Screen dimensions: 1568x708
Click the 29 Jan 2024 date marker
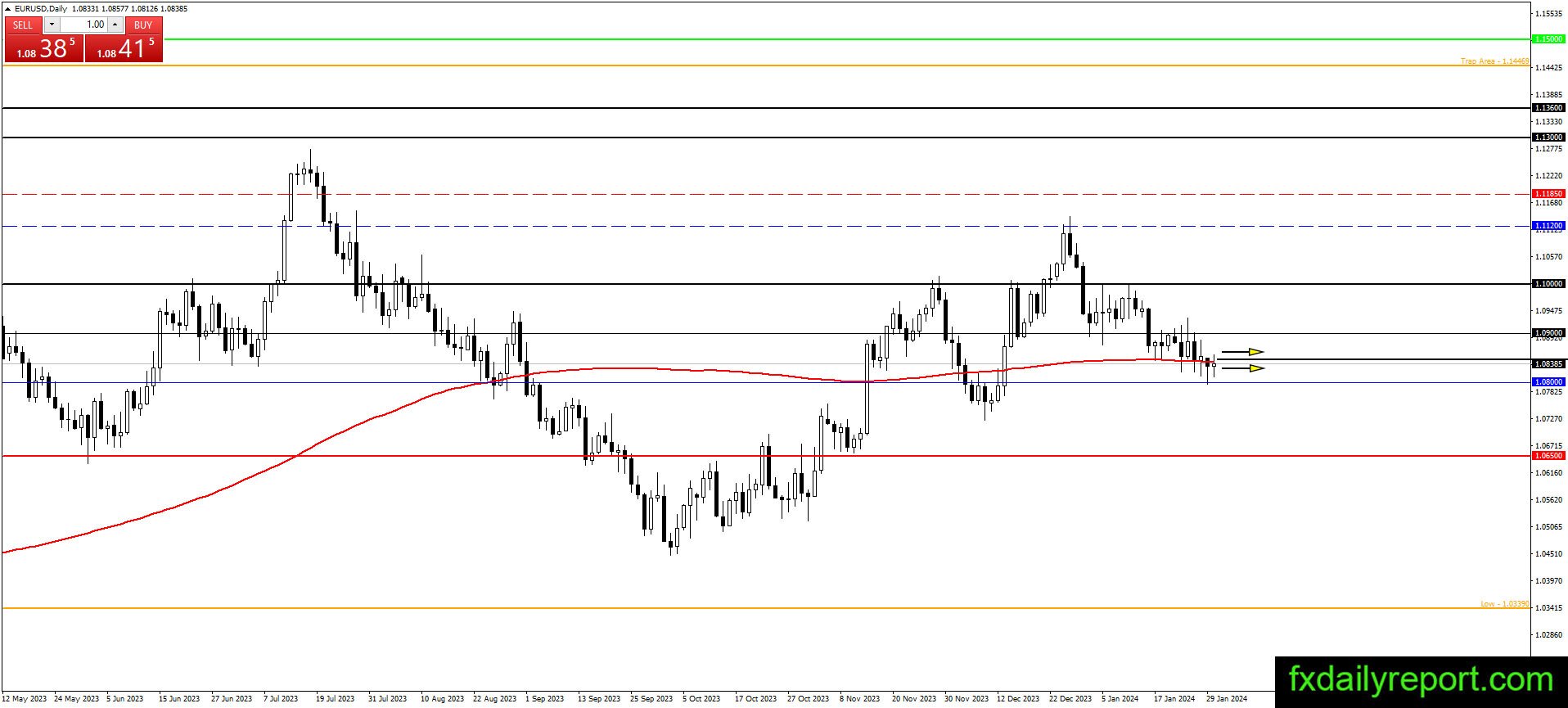[x=1227, y=699]
